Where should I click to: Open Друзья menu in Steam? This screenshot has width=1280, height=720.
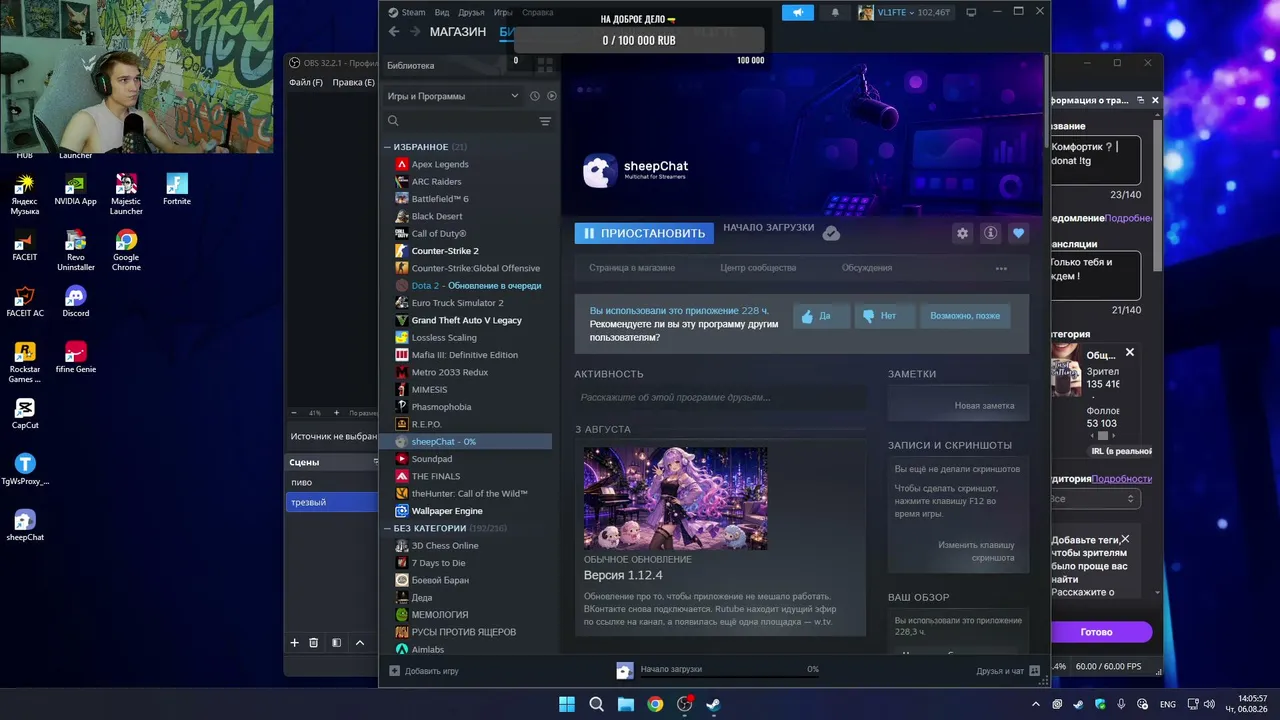[x=471, y=12]
